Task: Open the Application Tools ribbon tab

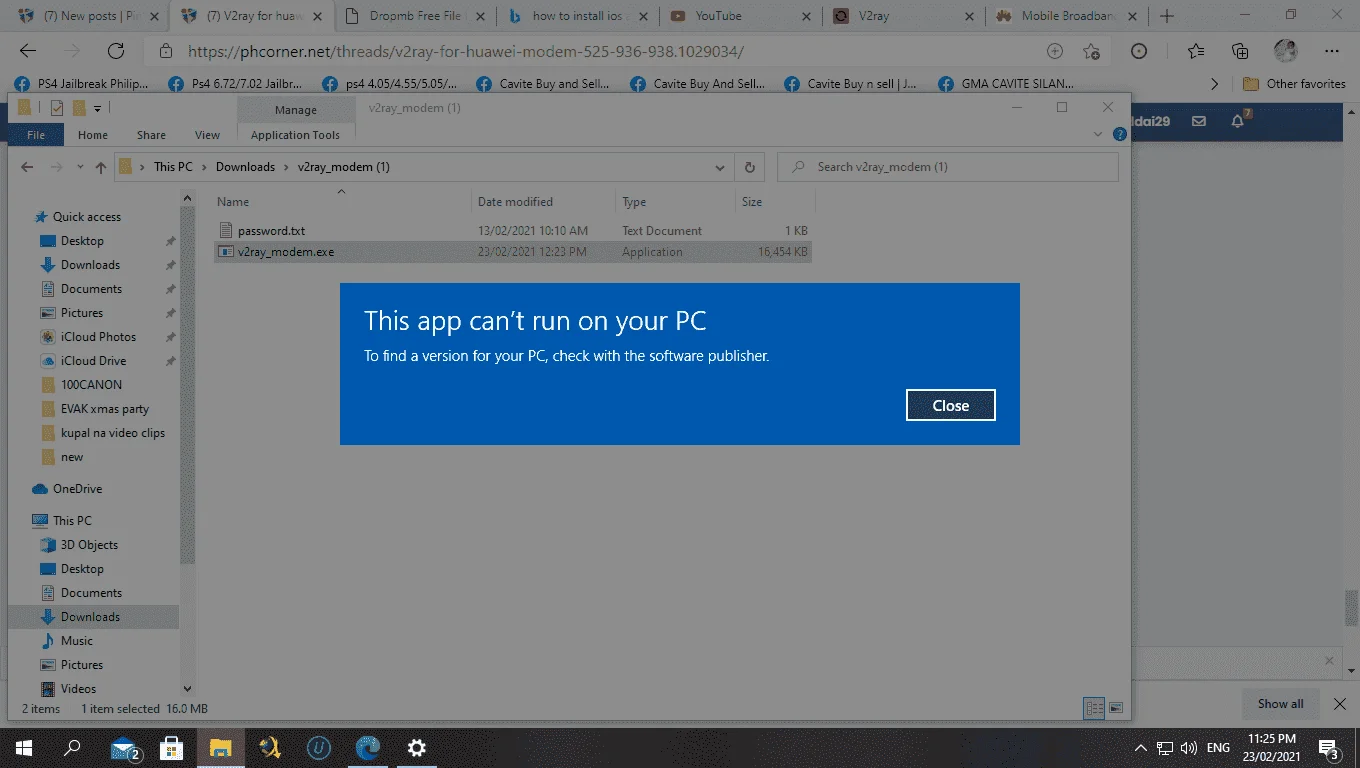Action: click(x=295, y=135)
